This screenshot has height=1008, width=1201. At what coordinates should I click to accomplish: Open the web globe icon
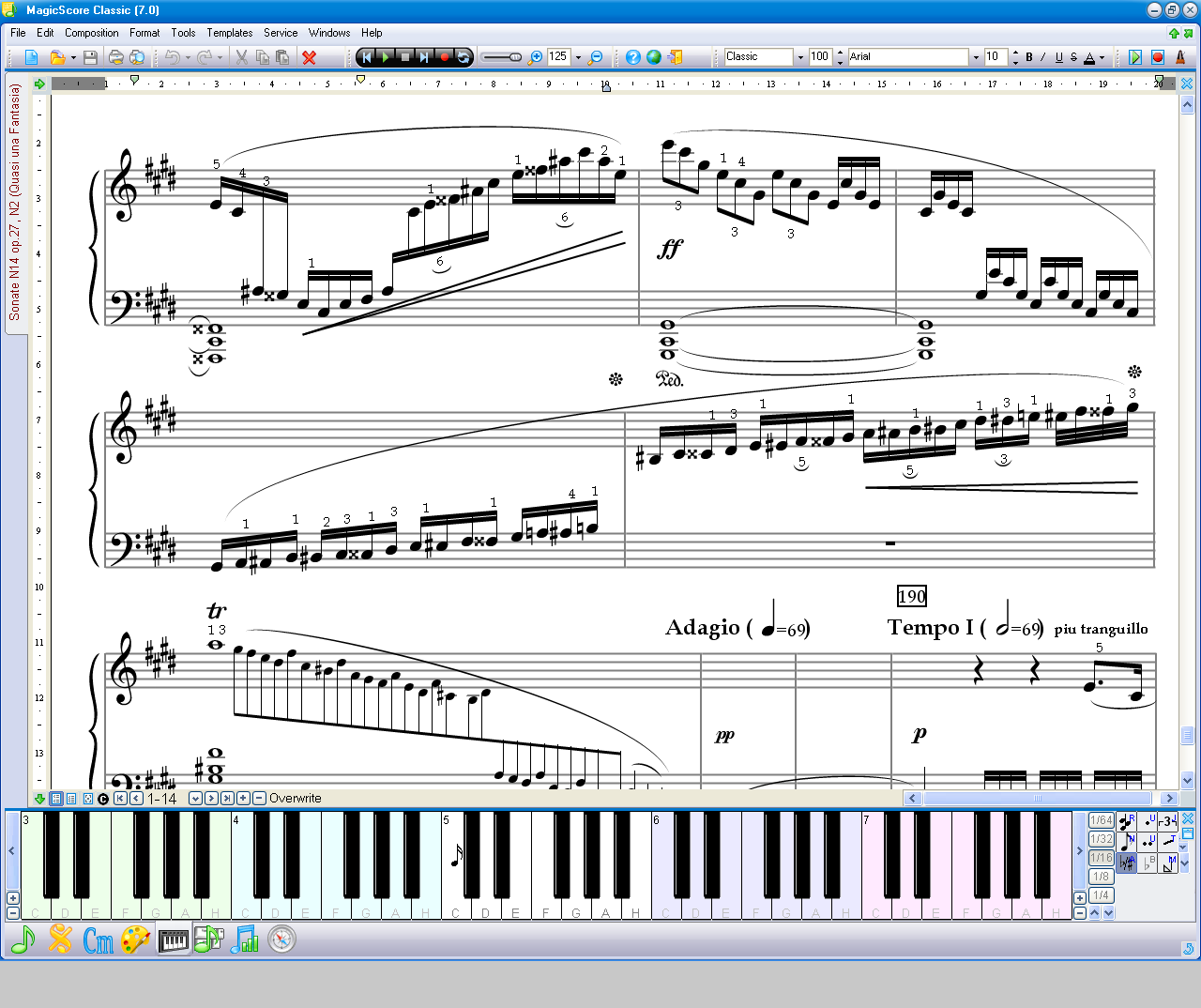pyautogui.click(x=654, y=57)
